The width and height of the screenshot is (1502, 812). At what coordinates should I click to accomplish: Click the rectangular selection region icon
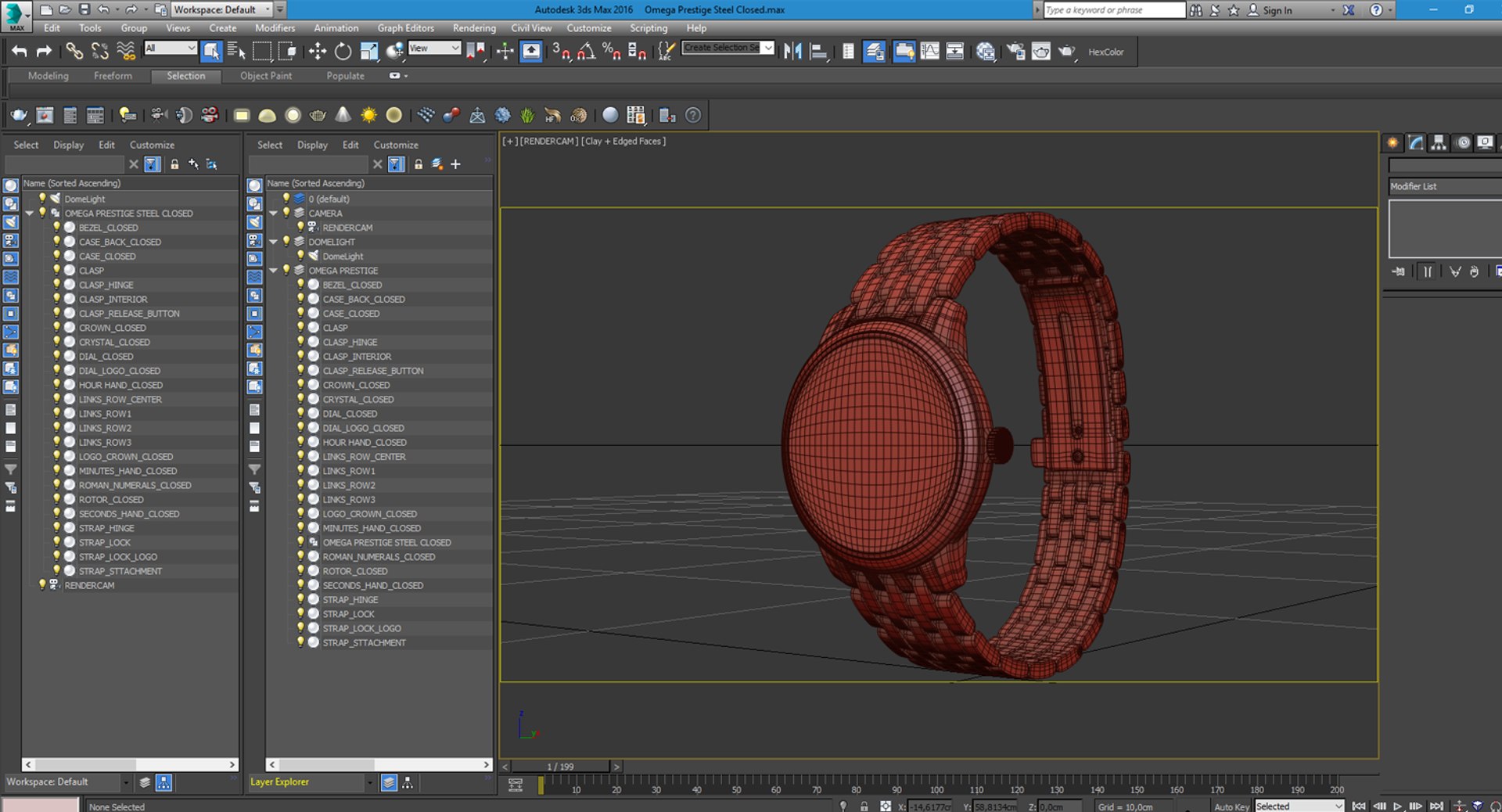262,52
